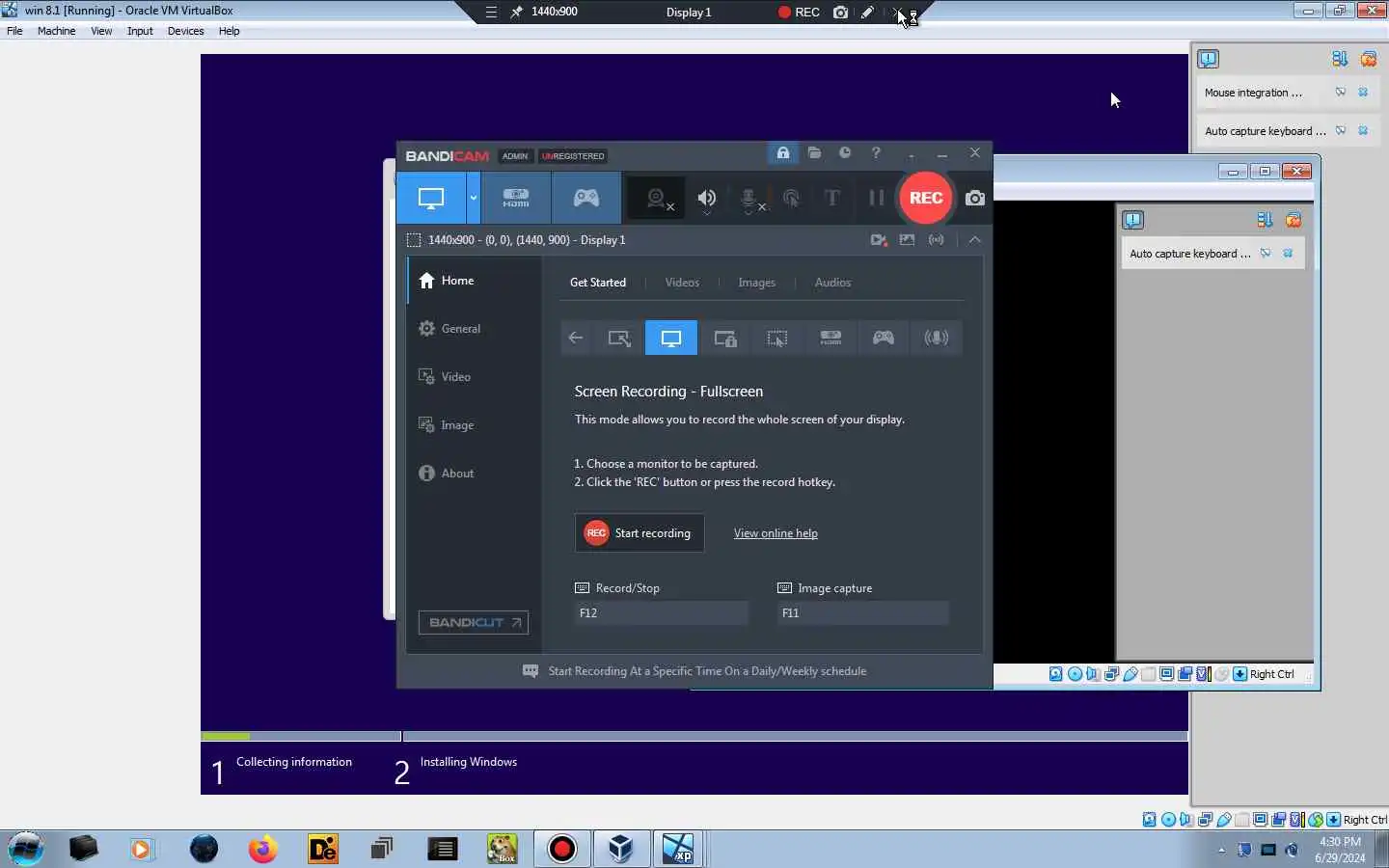
Task: Click pin icon in top overlay bar
Action: pos(517,13)
